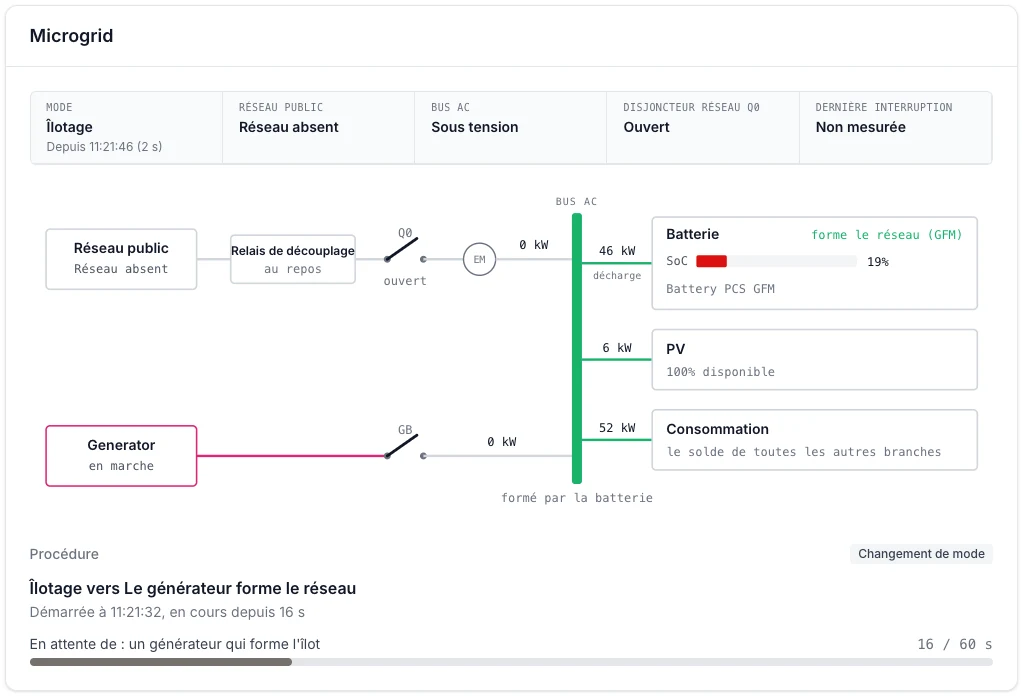This screenshot has height=700, width=1022.
Task: Click the Îlotage vers Le générateur procedure title
Action: pyautogui.click(x=193, y=589)
